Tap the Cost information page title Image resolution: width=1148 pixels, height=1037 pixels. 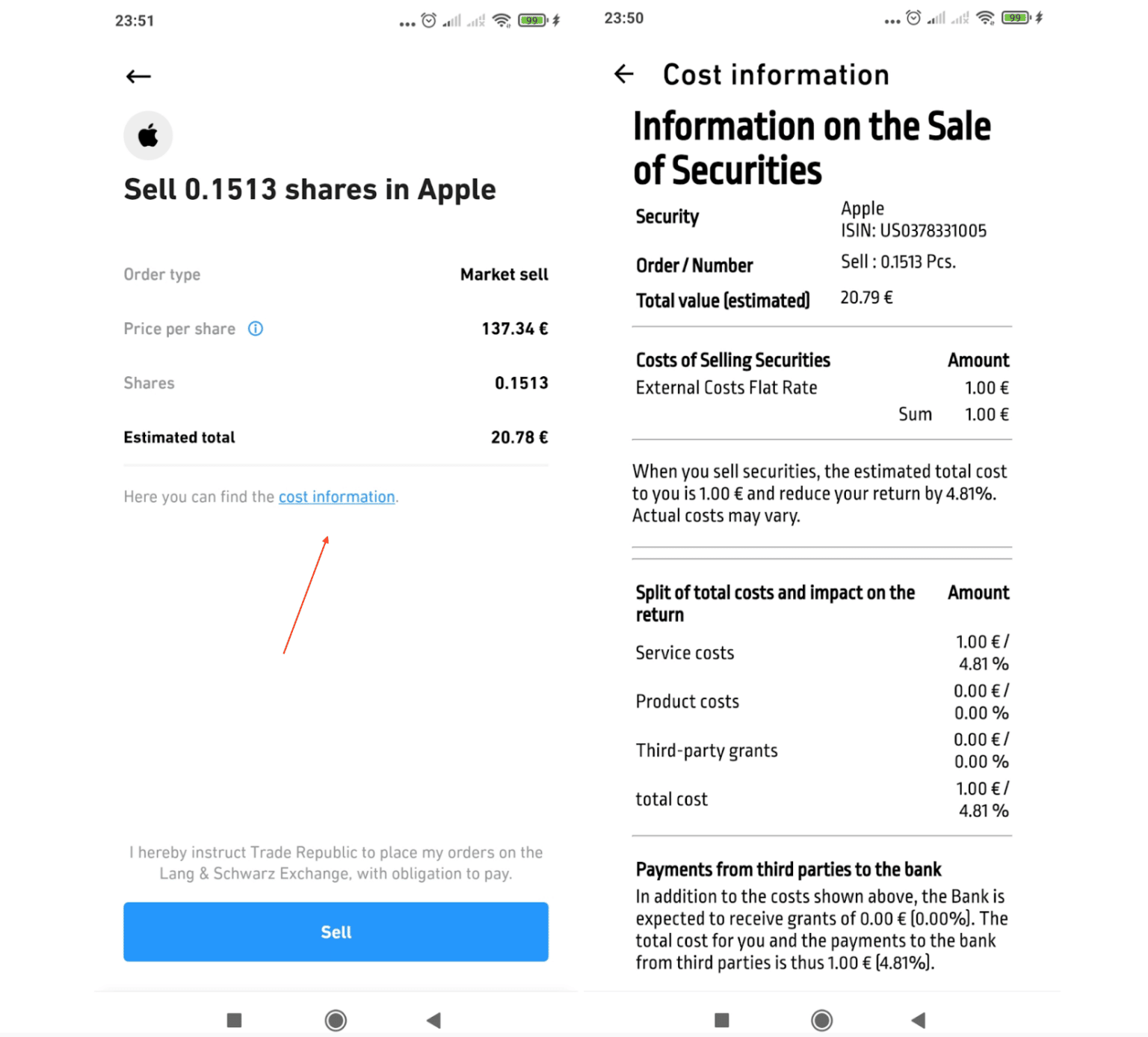tap(776, 75)
